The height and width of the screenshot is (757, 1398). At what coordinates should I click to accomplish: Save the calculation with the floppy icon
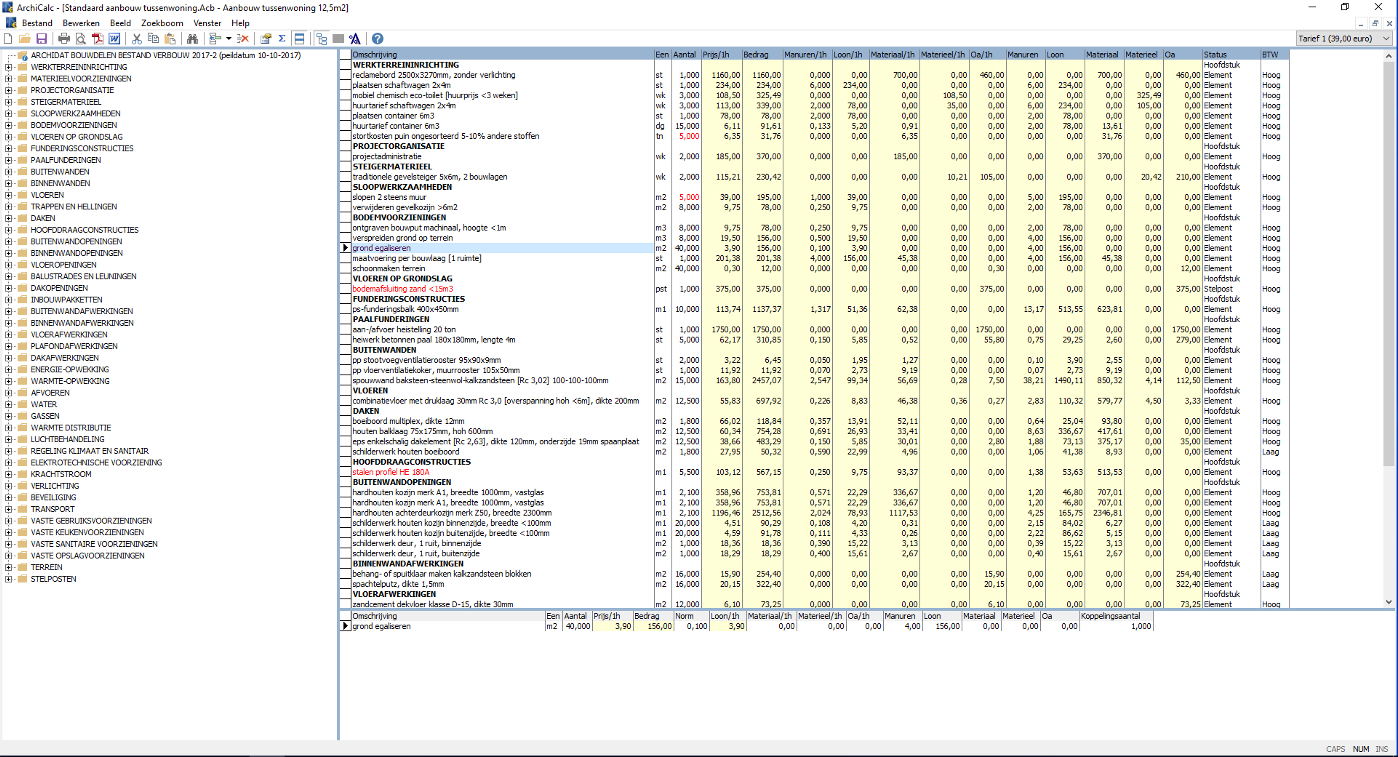[42, 38]
